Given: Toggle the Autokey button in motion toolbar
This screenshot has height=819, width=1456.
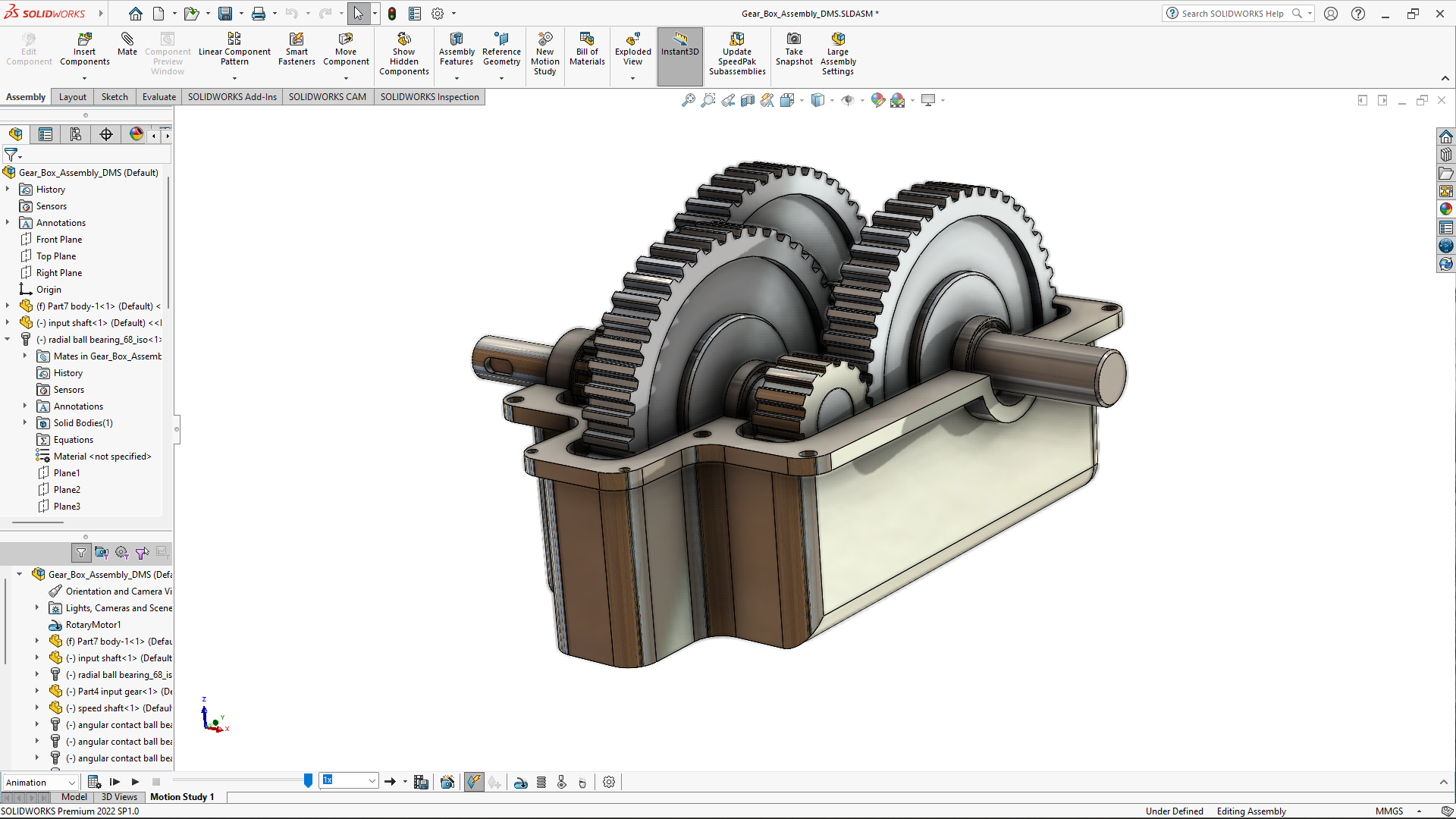Looking at the screenshot, I should click(474, 782).
